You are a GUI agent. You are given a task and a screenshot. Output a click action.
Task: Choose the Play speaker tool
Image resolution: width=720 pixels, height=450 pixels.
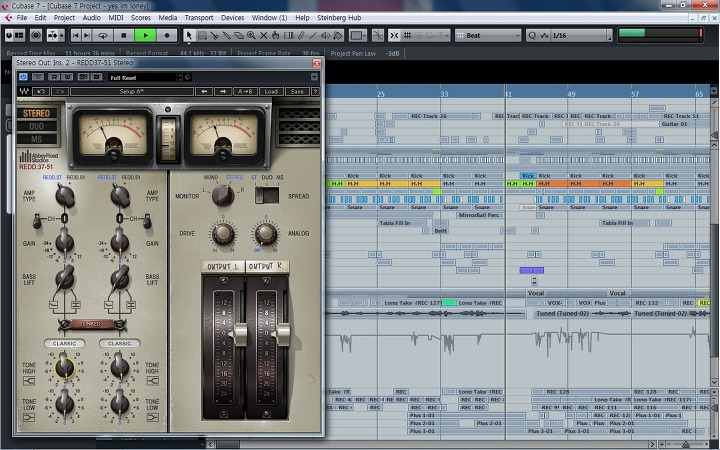point(326,35)
